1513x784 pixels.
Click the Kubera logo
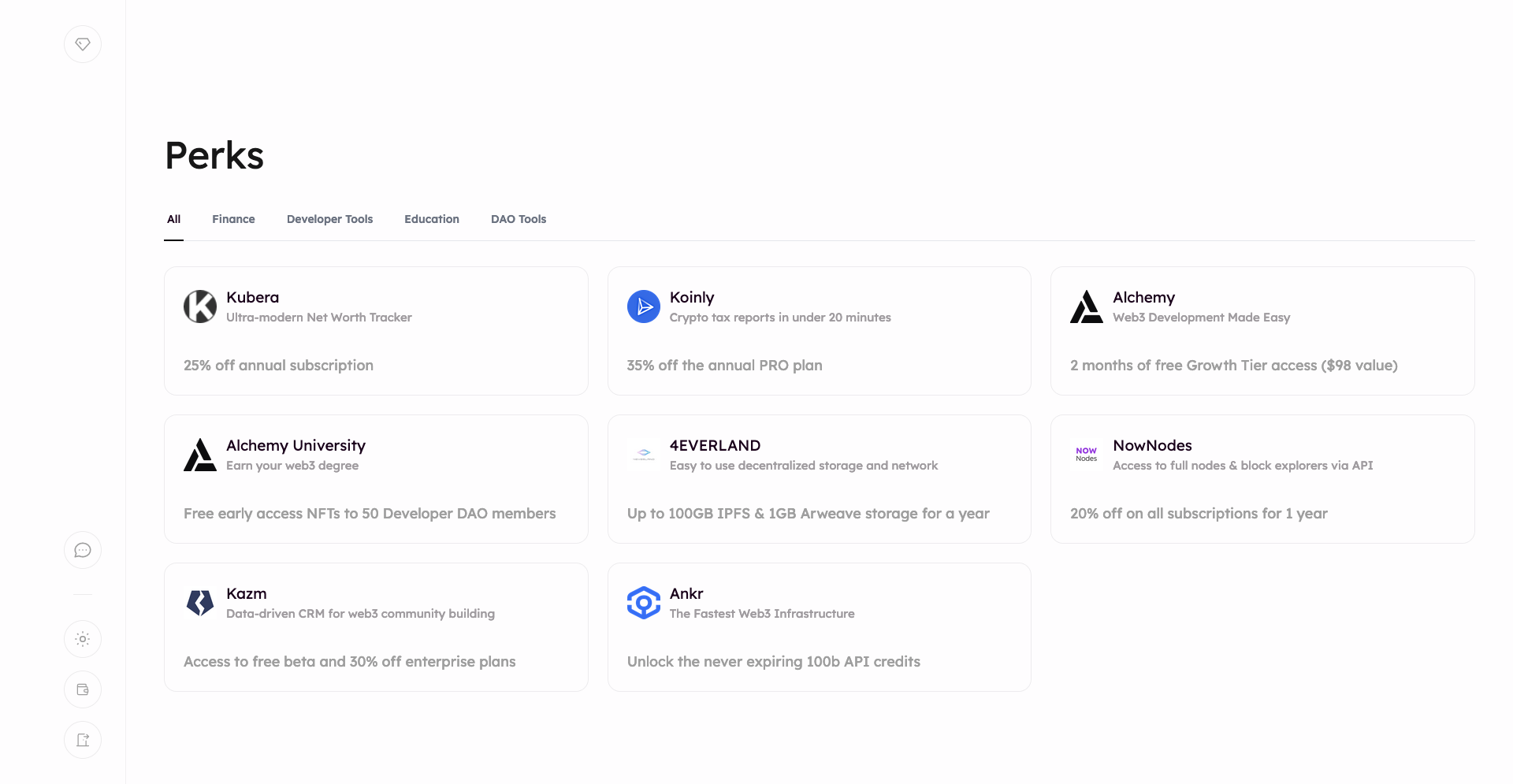tap(200, 307)
